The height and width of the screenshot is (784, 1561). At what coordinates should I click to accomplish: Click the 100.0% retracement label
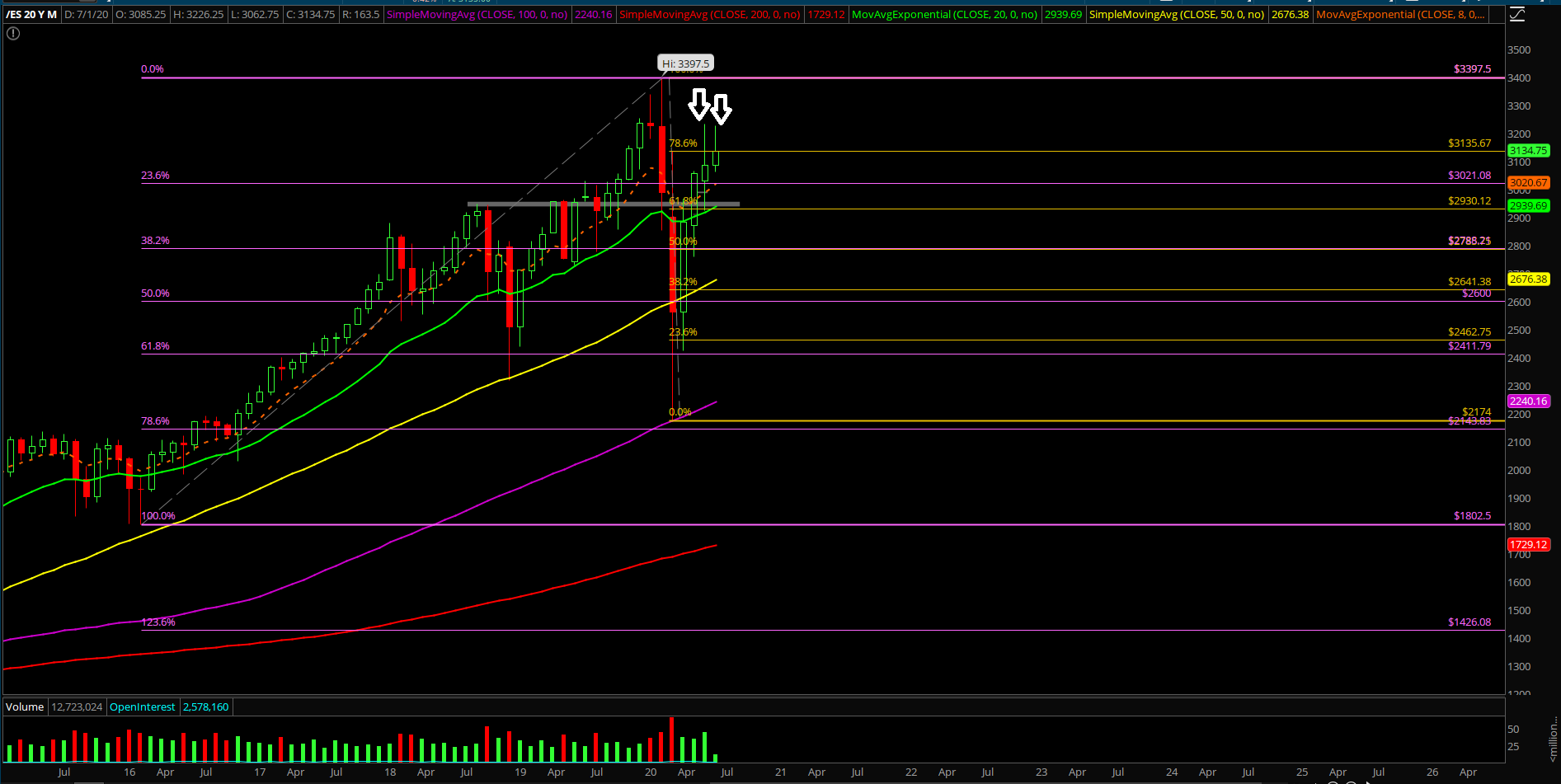(x=158, y=516)
